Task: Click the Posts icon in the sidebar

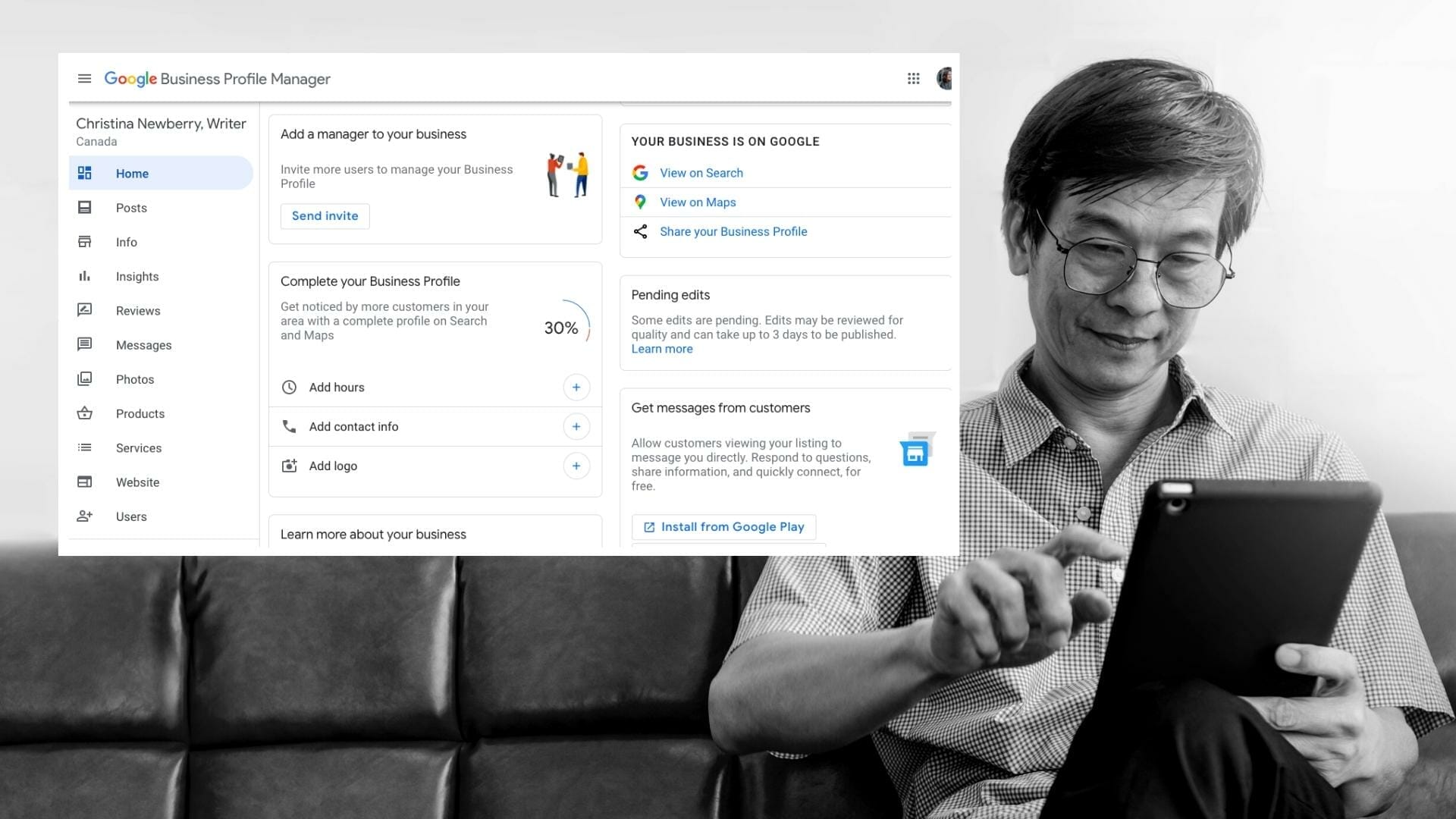Action: coord(85,208)
